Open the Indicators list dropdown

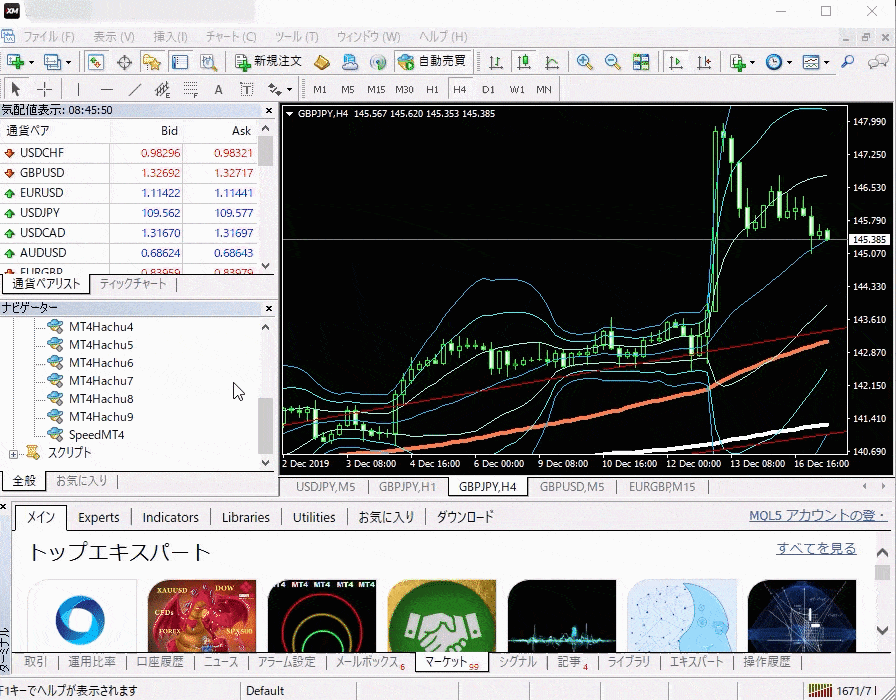[742, 62]
